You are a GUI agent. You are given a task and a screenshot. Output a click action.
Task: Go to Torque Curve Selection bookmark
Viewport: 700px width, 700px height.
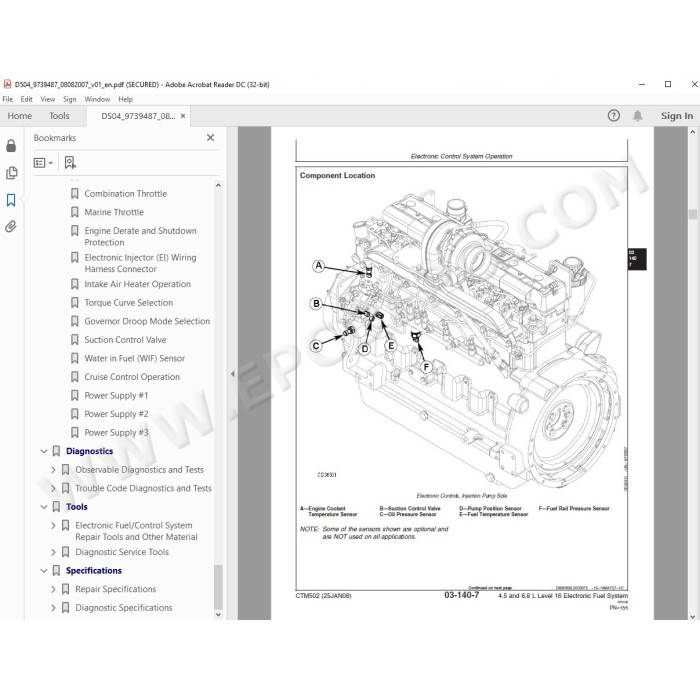(x=129, y=303)
